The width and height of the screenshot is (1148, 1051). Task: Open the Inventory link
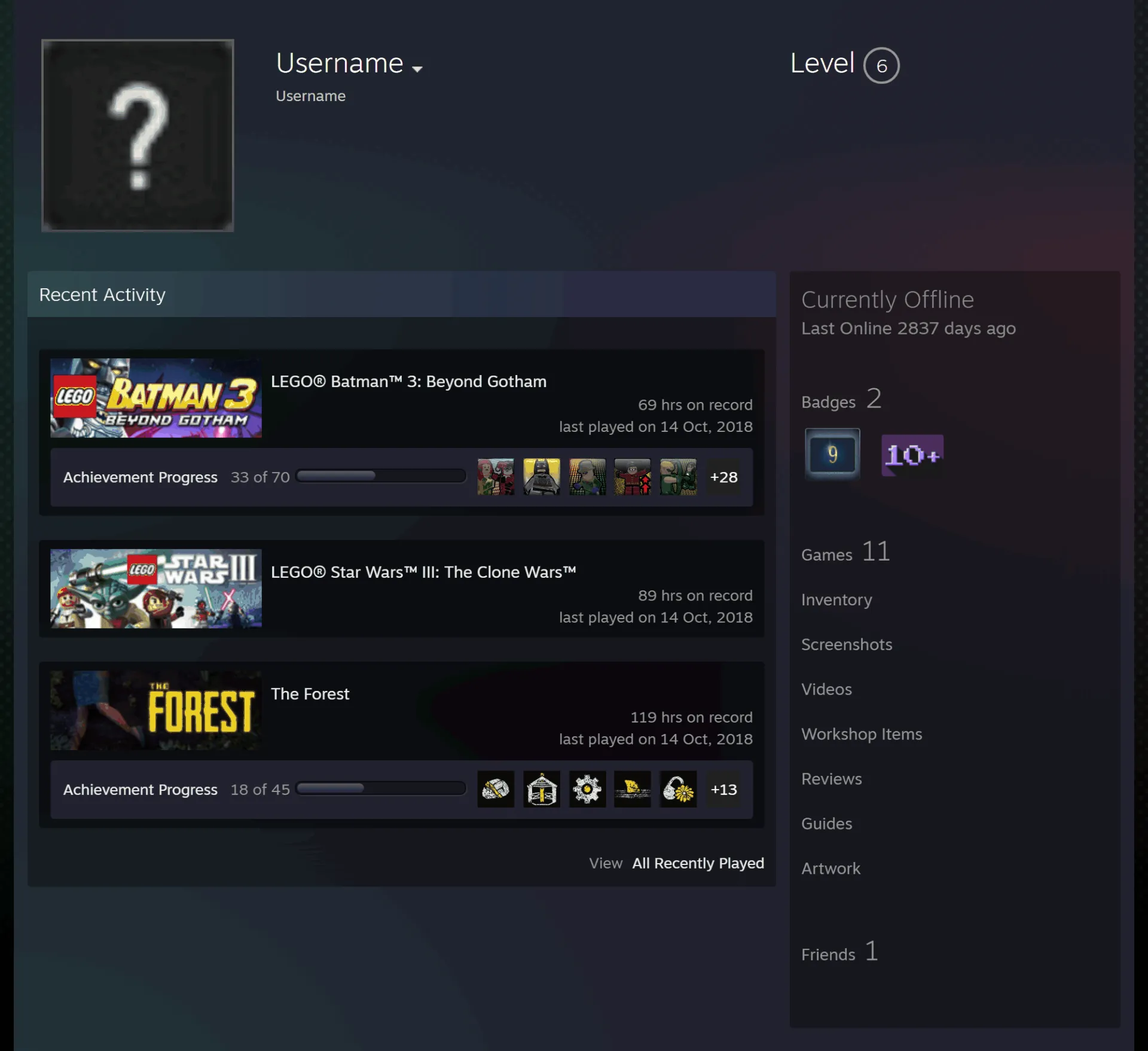[x=836, y=600]
